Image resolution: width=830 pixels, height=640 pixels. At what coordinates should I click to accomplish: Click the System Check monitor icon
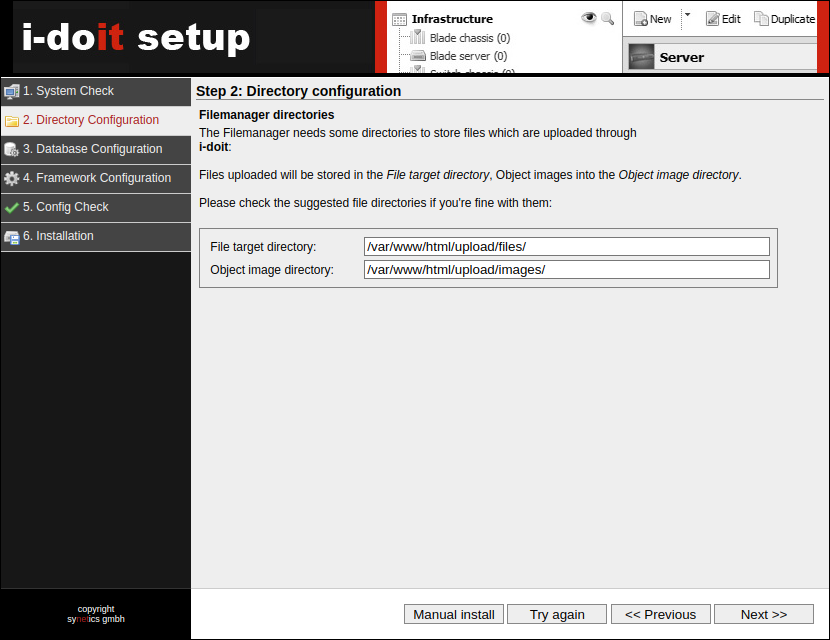12,92
